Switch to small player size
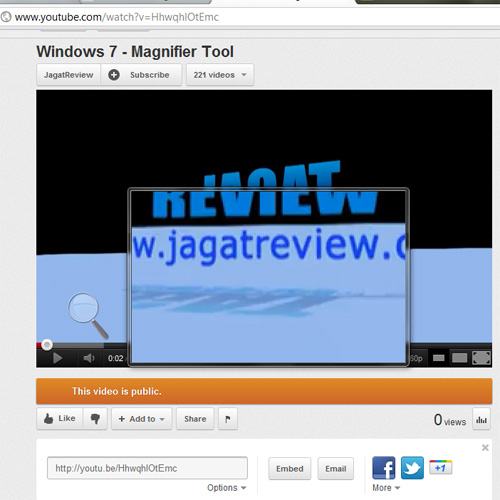The height and width of the screenshot is (500, 500). click(x=438, y=358)
